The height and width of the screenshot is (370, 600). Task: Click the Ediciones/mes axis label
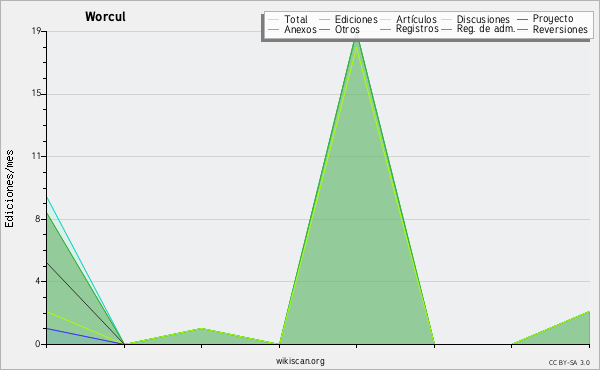9,189
